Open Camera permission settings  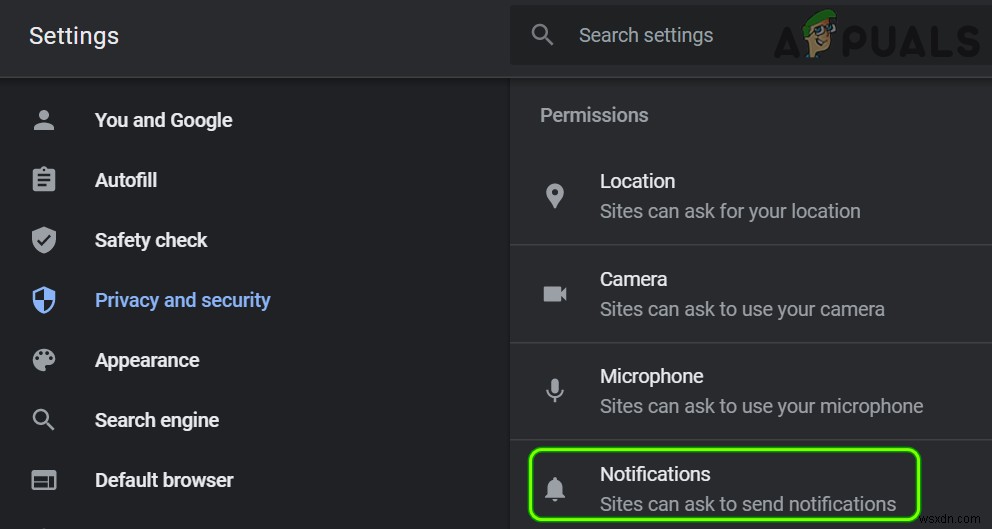(742, 294)
